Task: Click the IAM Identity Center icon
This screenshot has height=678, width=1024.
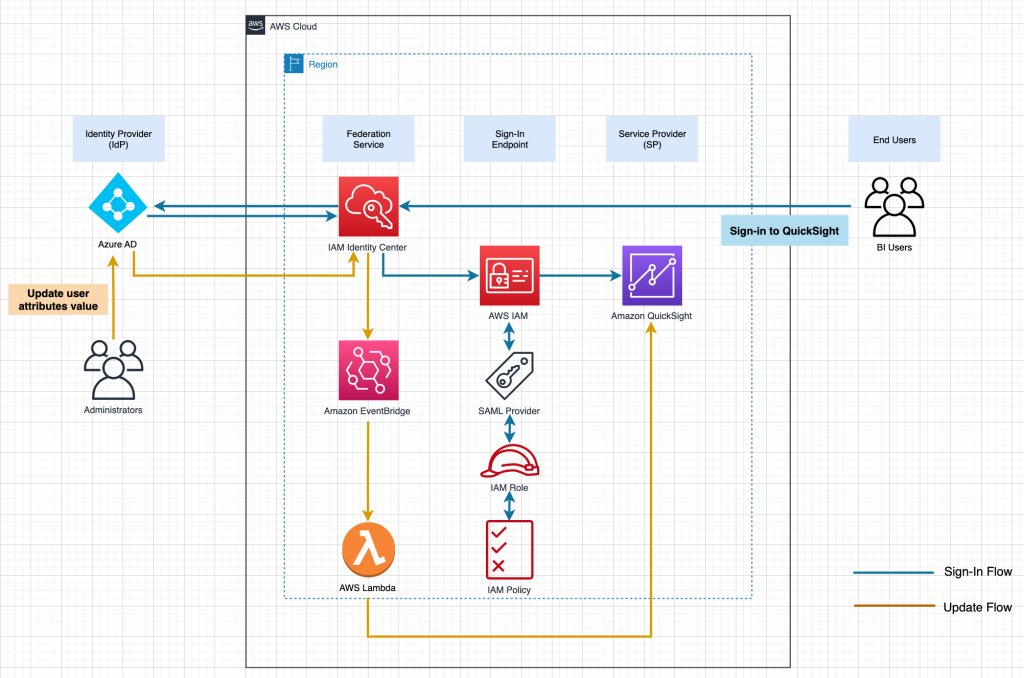Action: coord(368,203)
